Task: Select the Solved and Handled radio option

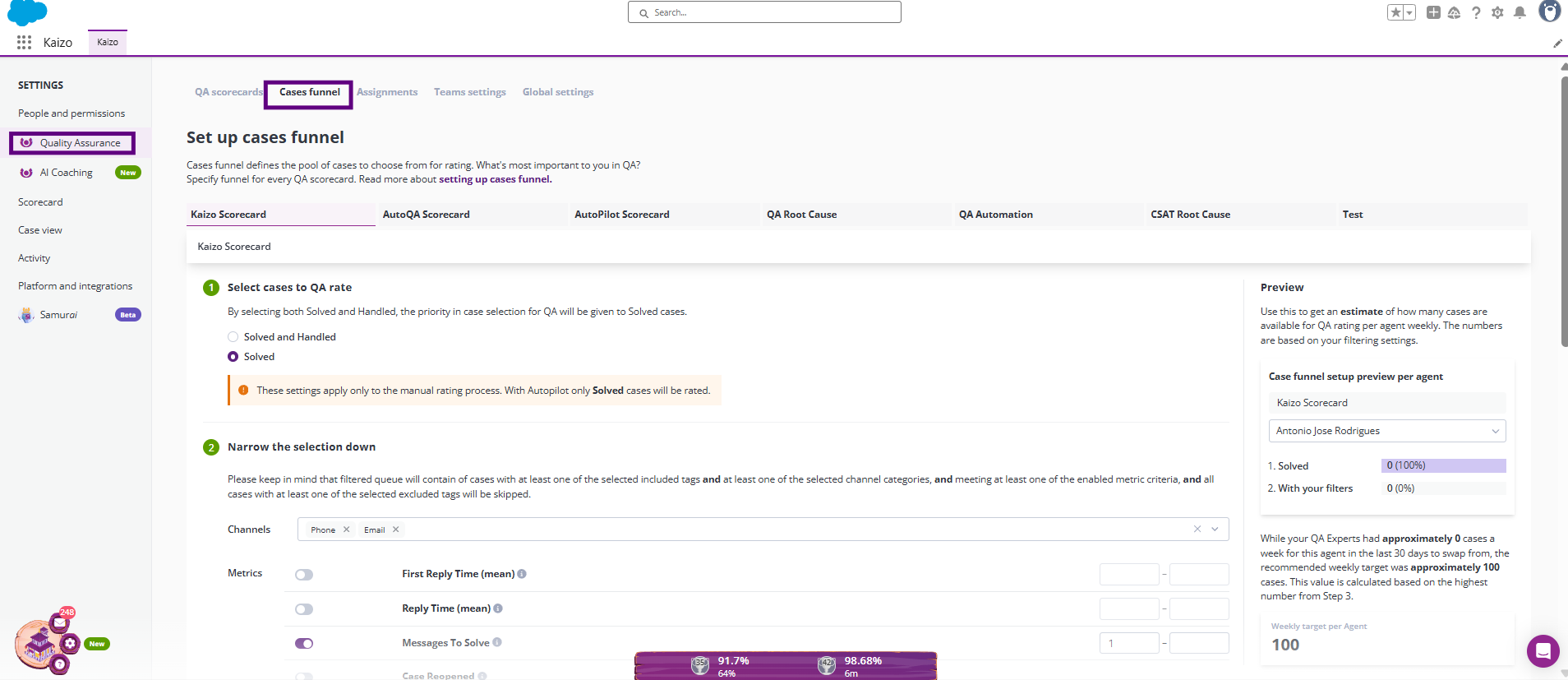Action: (x=233, y=336)
